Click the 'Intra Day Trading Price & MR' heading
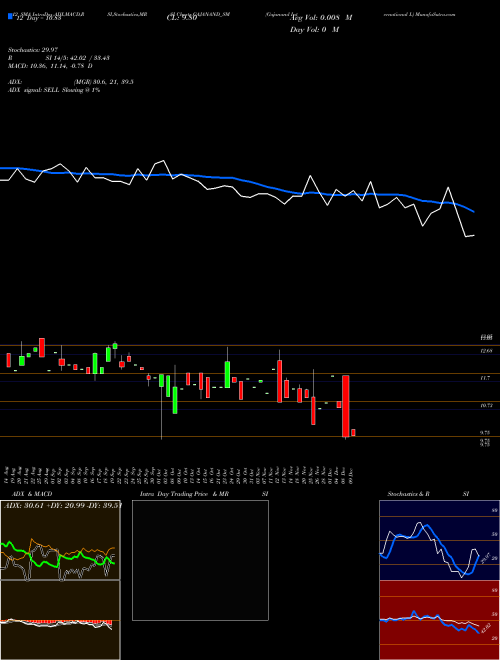Image resolution: width=500 pixels, height=660 pixels. [x=184, y=494]
